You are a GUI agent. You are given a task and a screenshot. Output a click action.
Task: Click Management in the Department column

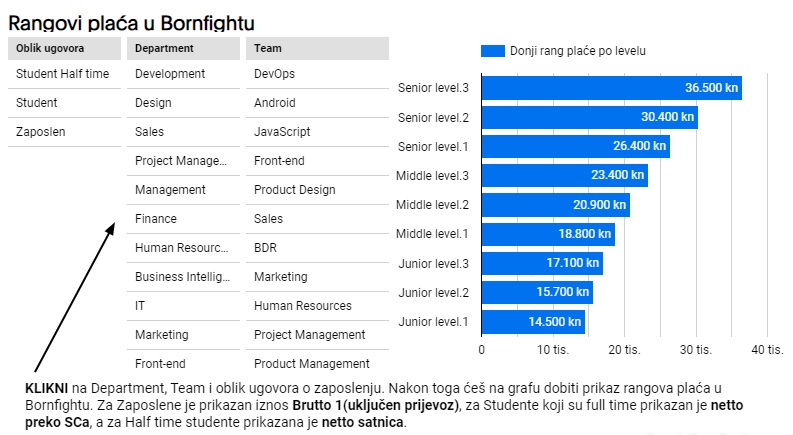[170, 190]
